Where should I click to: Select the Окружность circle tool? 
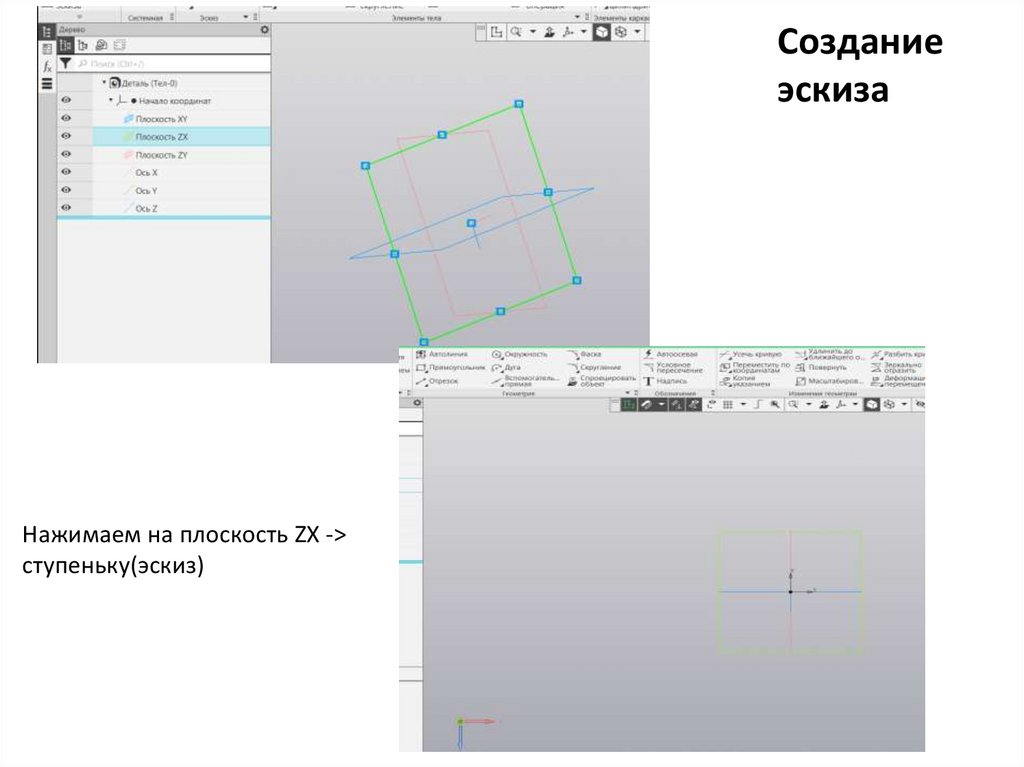point(520,354)
